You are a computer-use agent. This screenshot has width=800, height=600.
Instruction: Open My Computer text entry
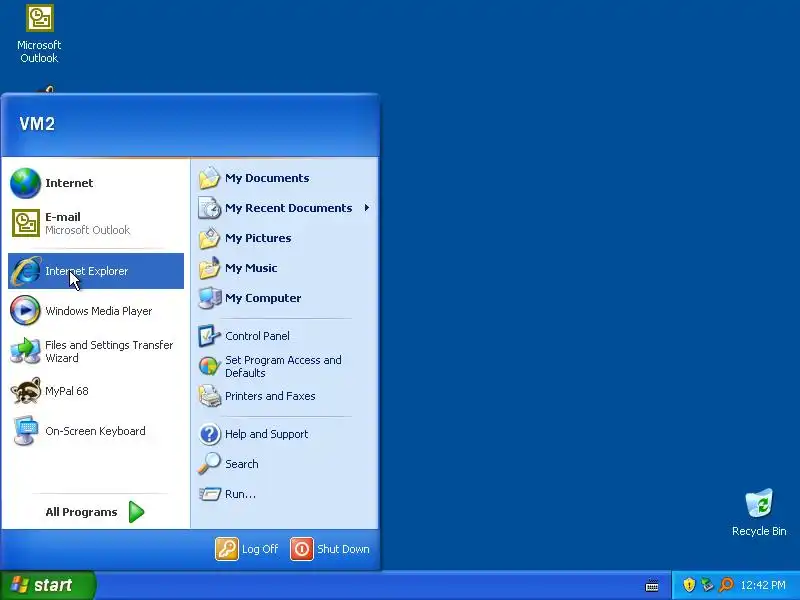point(263,298)
